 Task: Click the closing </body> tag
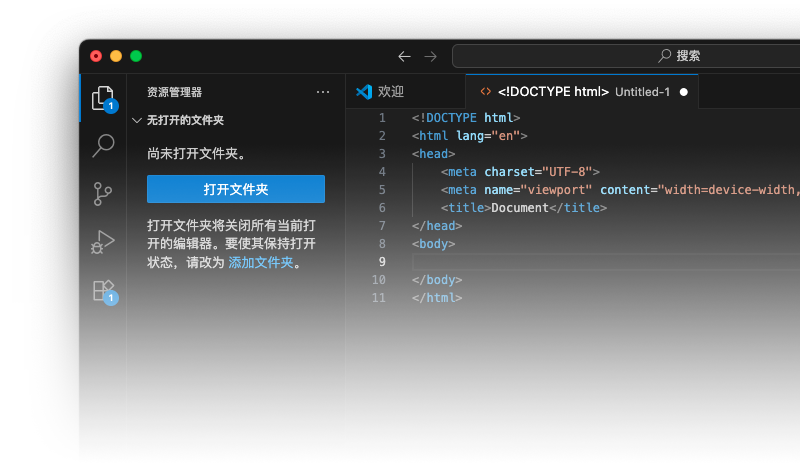click(x=437, y=280)
